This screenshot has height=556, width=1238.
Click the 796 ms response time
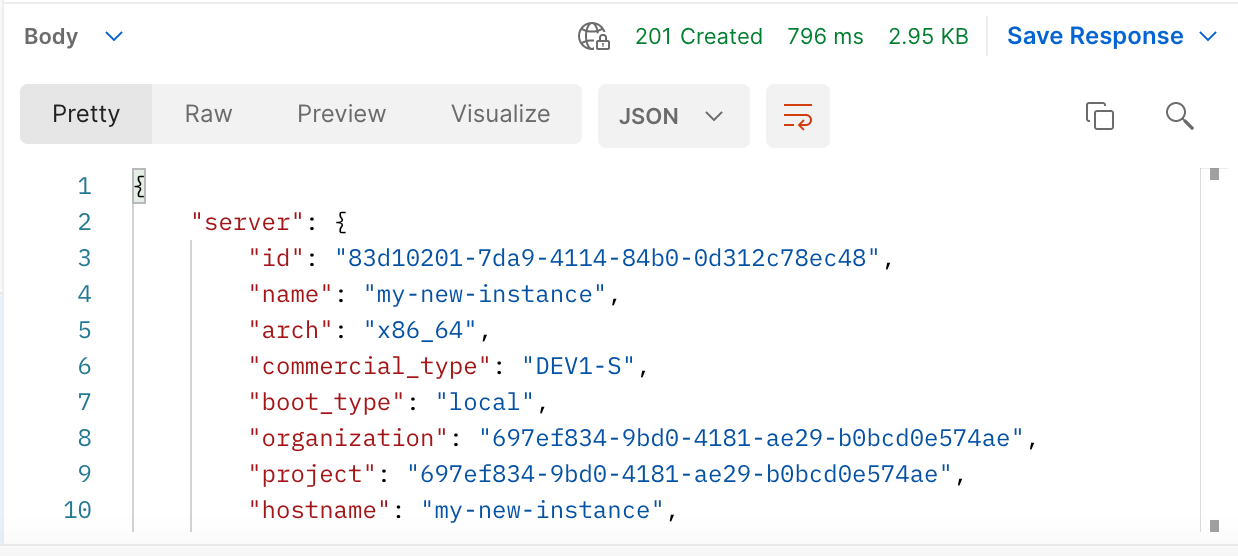(x=824, y=37)
